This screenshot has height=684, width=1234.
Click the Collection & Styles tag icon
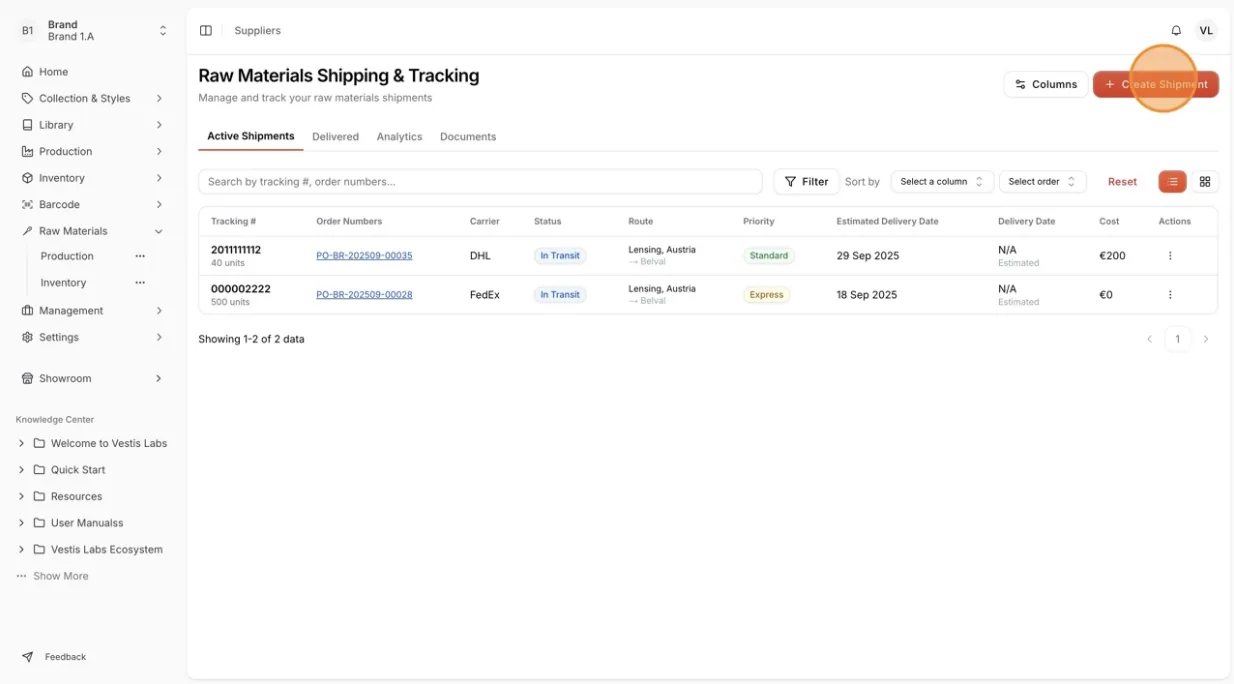click(27, 98)
